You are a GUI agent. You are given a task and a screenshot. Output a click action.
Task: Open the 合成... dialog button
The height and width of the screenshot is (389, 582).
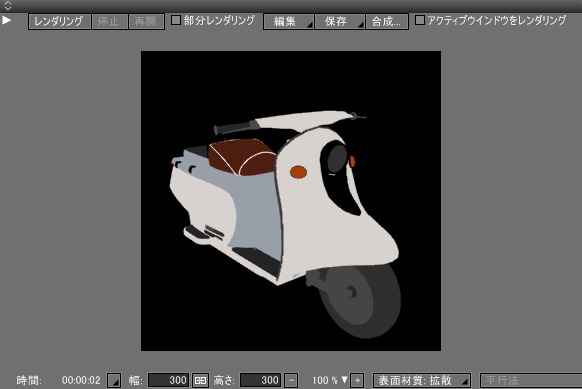coord(387,22)
